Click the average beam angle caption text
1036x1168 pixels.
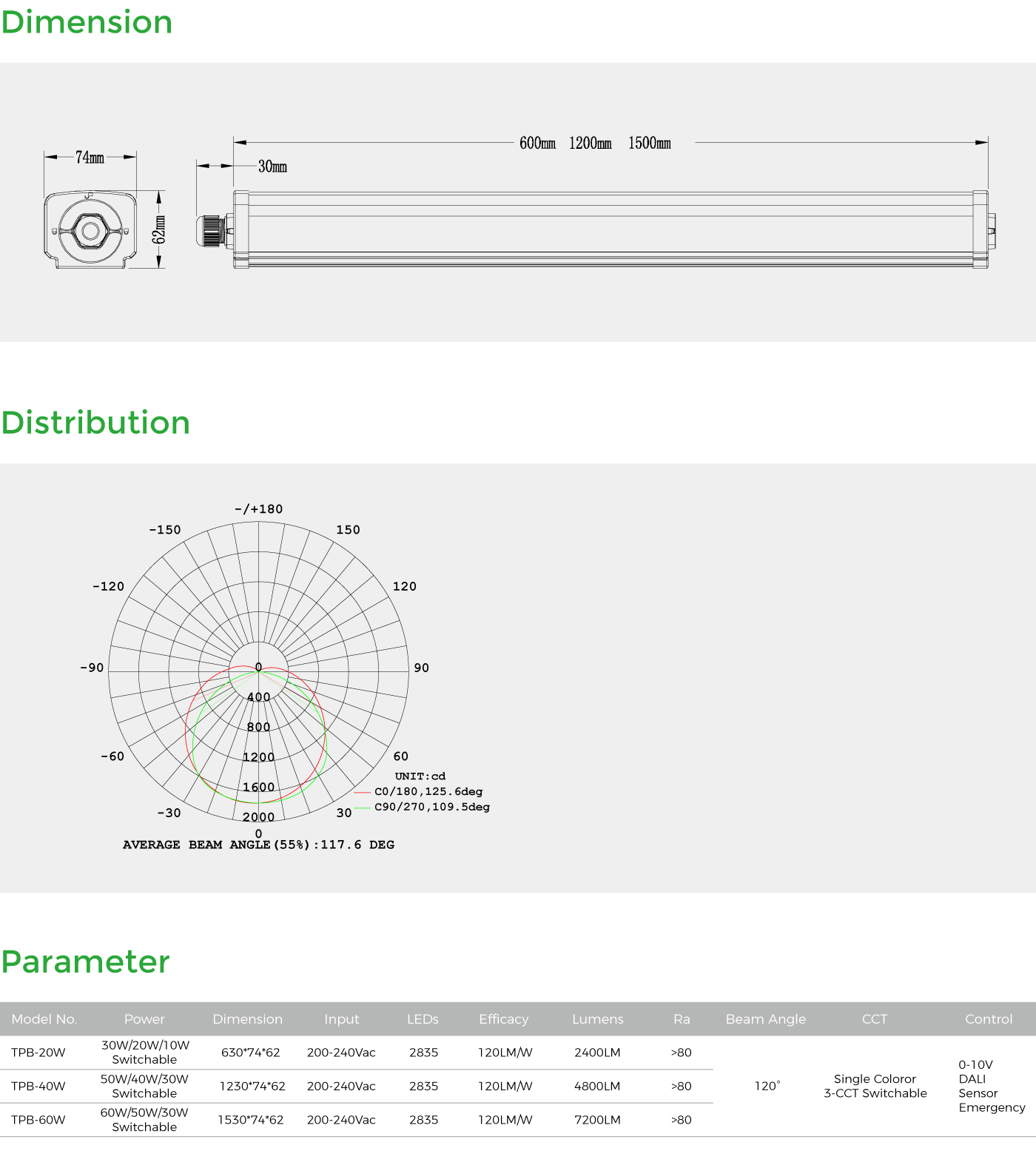click(x=258, y=845)
